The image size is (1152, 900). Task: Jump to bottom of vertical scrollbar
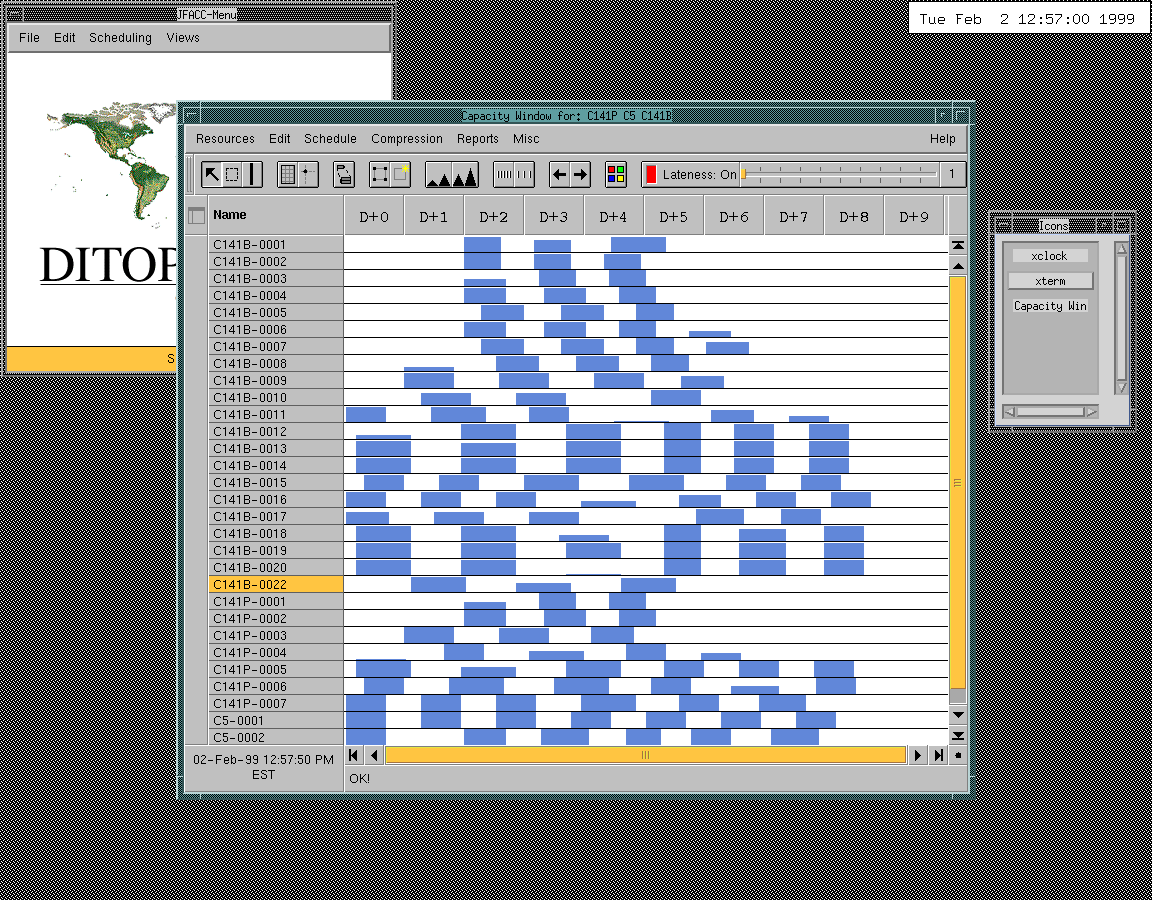point(957,737)
